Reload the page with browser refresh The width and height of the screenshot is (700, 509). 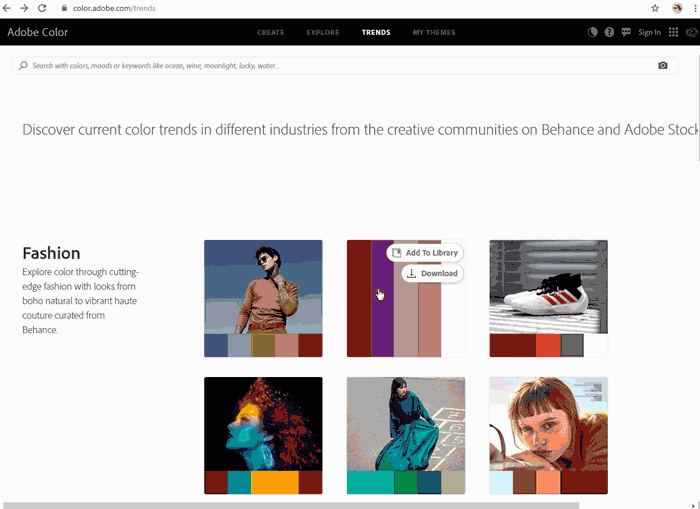point(42,8)
